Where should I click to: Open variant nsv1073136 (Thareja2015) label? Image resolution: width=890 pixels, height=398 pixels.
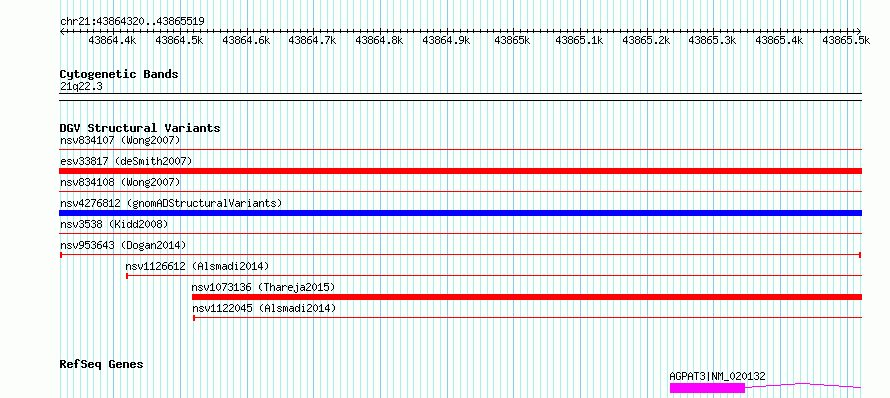click(263, 287)
